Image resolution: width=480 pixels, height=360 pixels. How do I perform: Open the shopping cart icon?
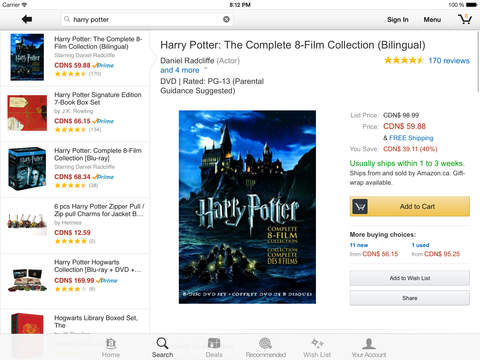click(465, 19)
